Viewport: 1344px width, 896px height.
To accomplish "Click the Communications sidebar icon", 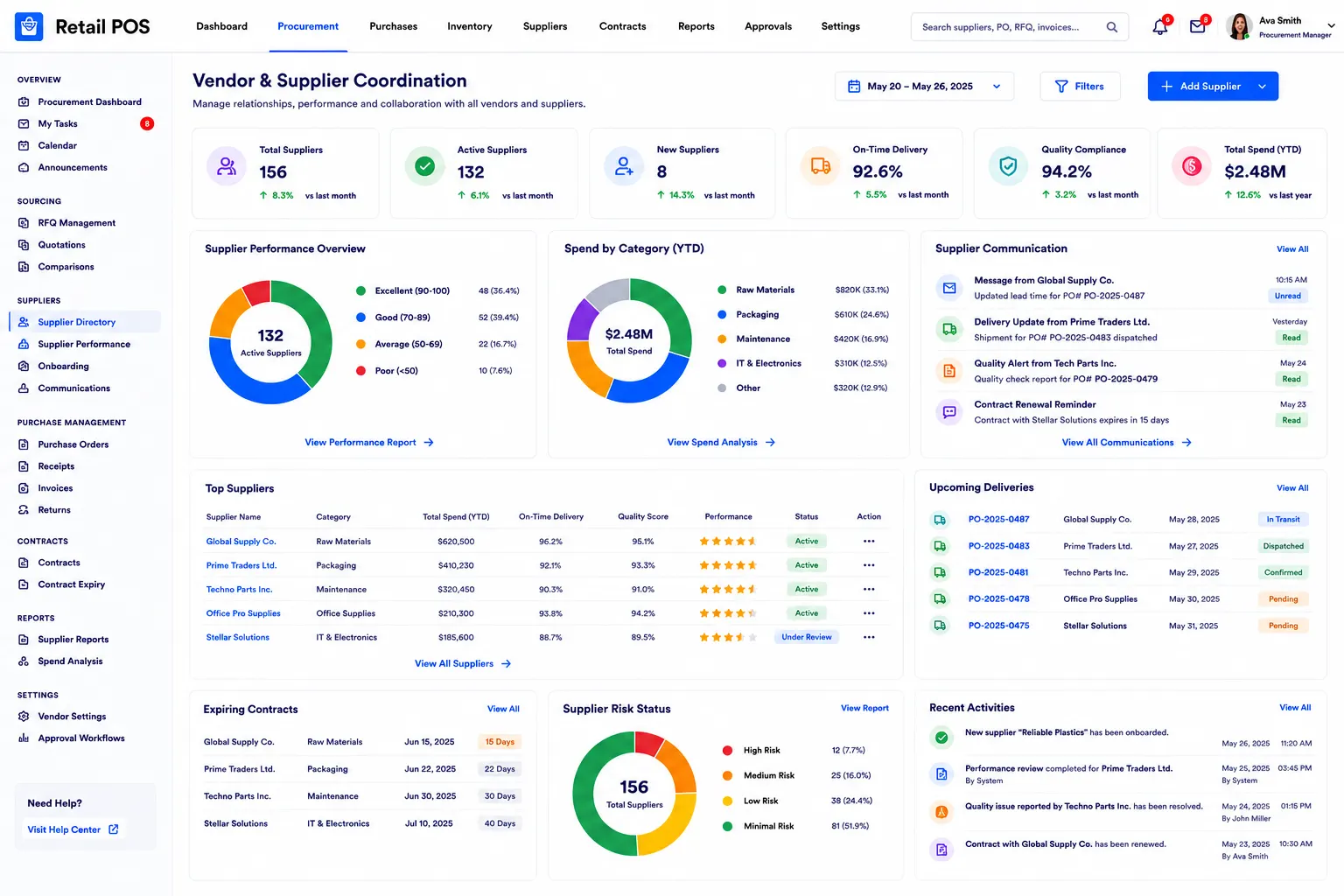I will [24, 388].
